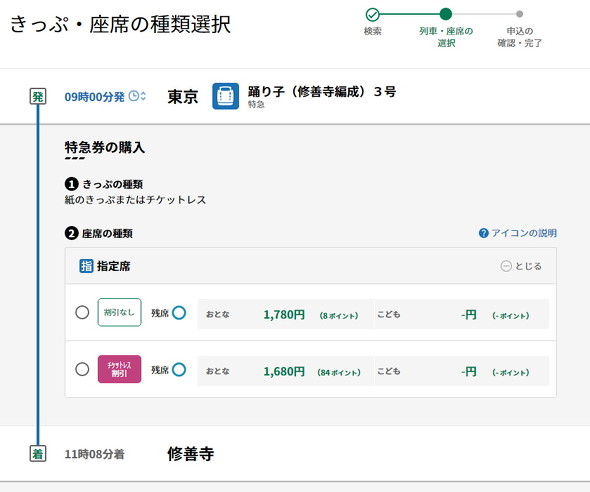
Task: Click the up-down arrows beside departure clock
Action: tap(143, 96)
